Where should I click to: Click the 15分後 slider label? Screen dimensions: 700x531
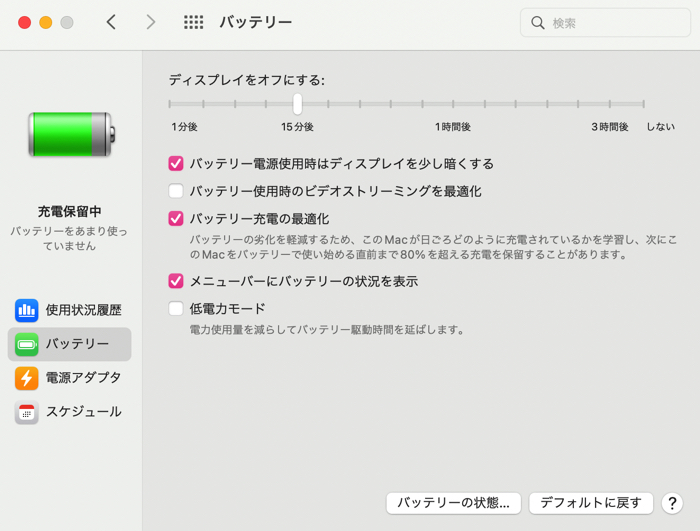tap(297, 127)
